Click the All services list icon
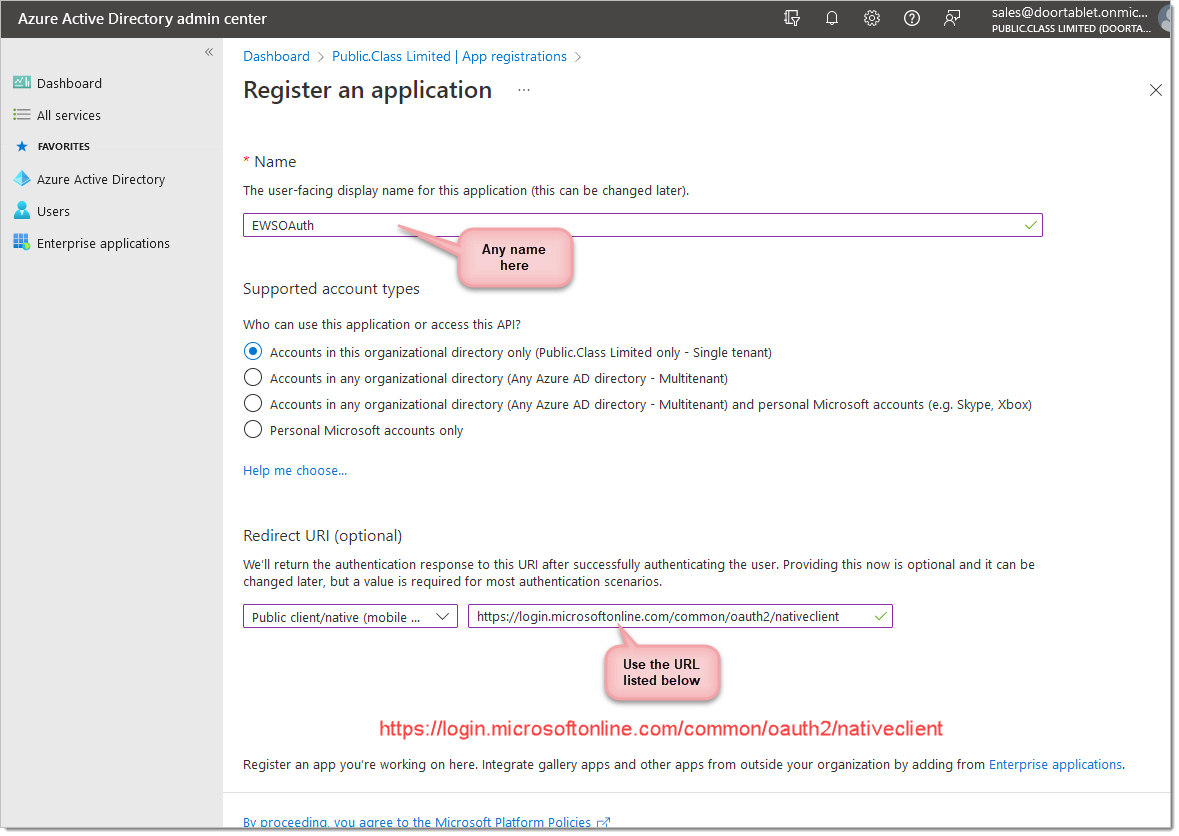 point(22,115)
